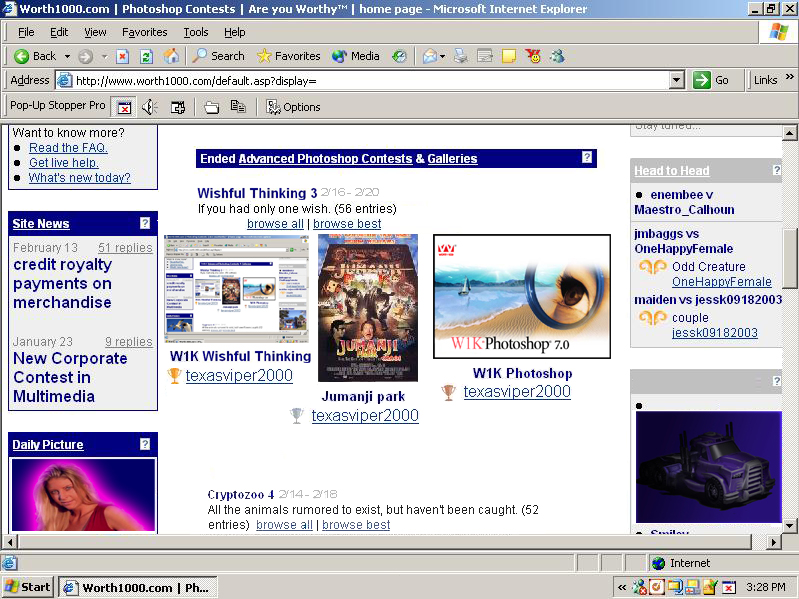Click the Pop-Up Stopper window grid icon
Viewport: 799px width, 599px height.
177,107
